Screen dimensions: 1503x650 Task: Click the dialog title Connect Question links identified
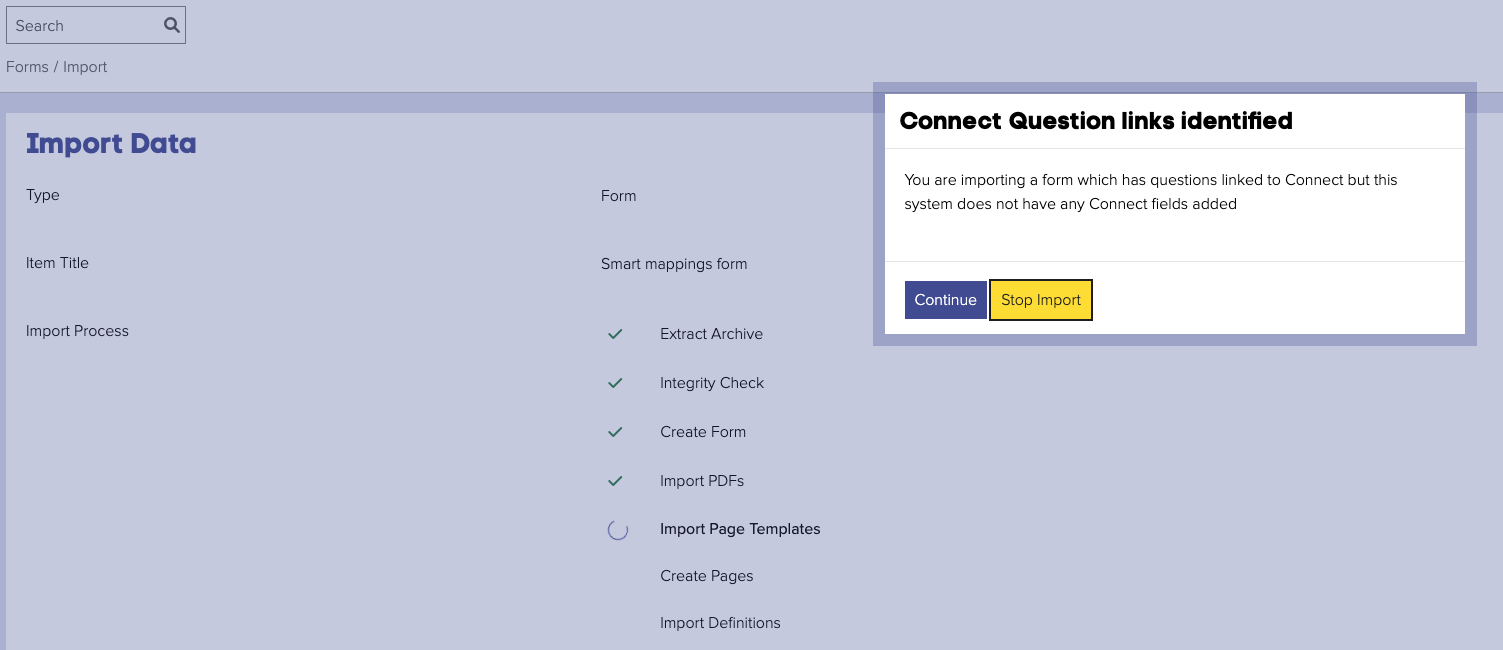1096,120
